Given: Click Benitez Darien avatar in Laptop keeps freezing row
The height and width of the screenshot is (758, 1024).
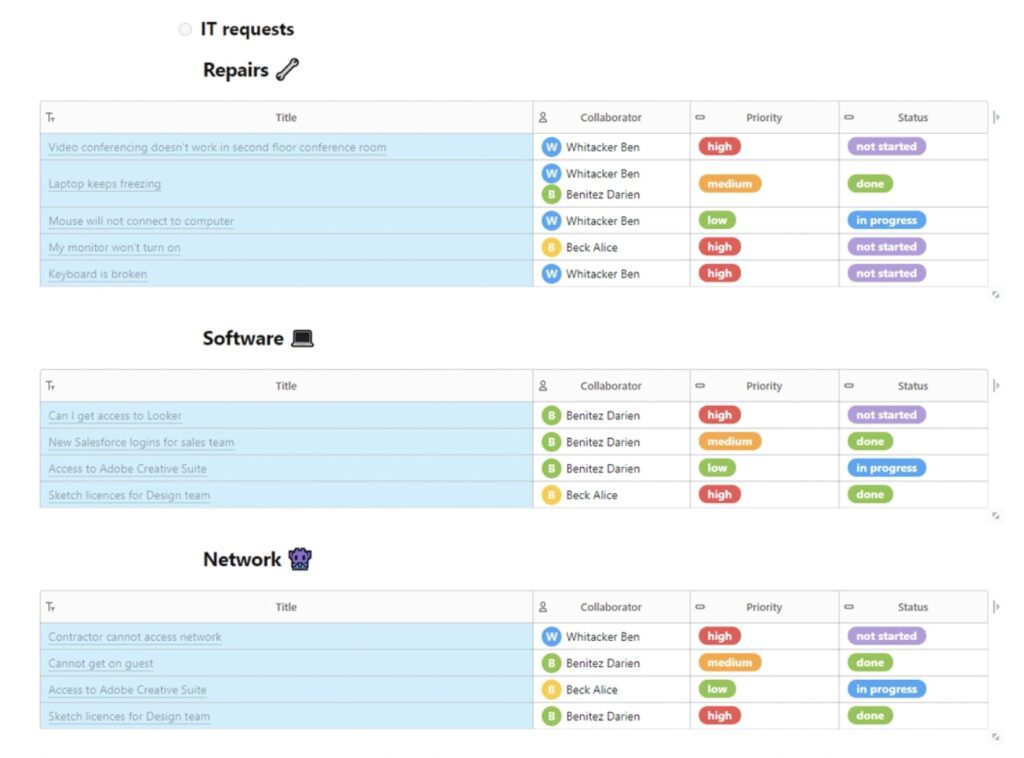Looking at the screenshot, I should [552, 195].
